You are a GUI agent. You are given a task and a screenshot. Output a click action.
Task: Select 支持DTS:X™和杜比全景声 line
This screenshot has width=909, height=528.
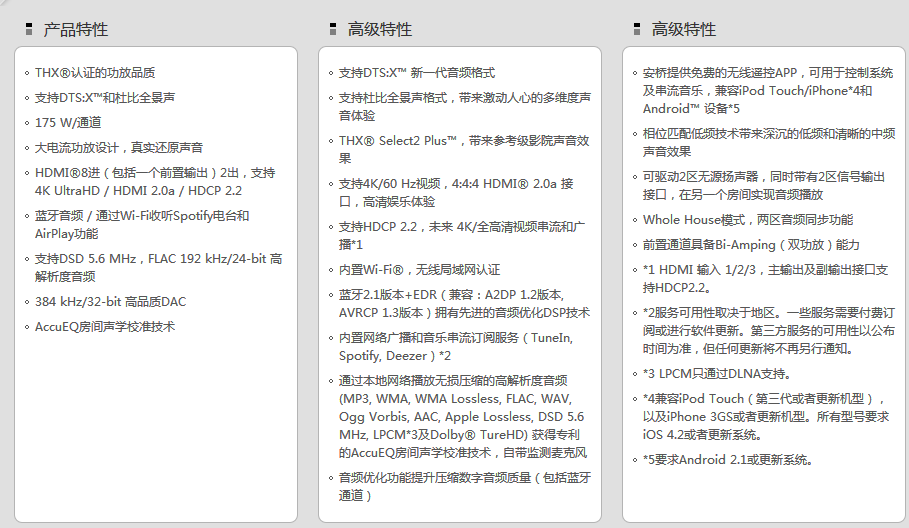pos(105,97)
